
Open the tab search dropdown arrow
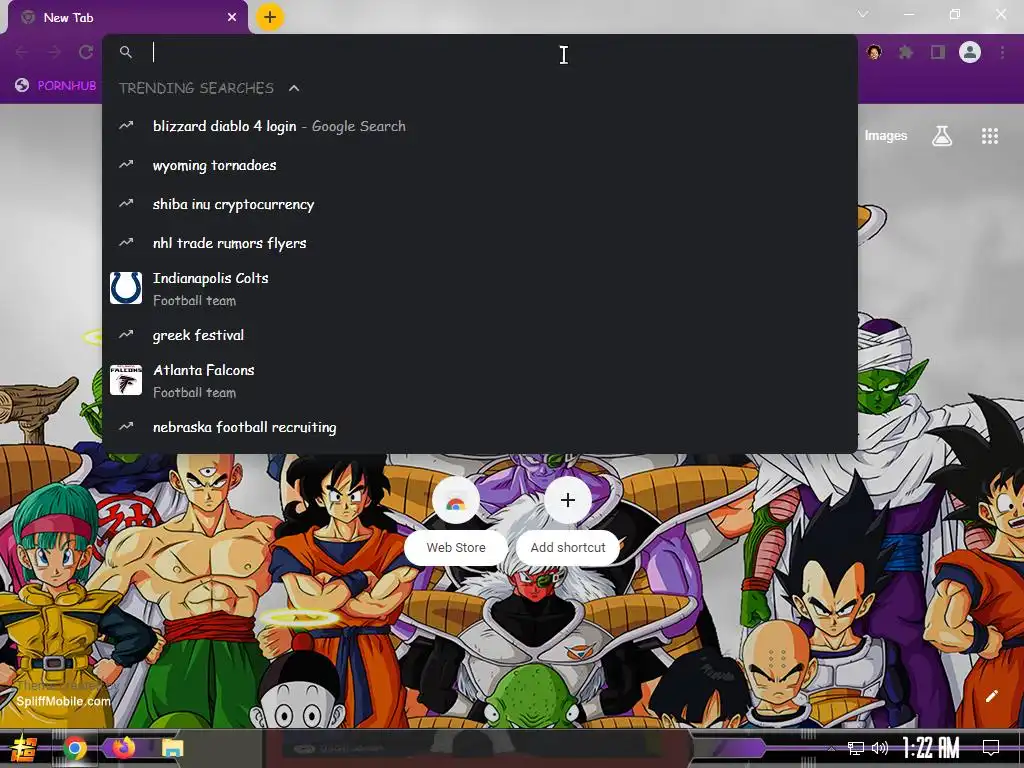pos(863,14)
